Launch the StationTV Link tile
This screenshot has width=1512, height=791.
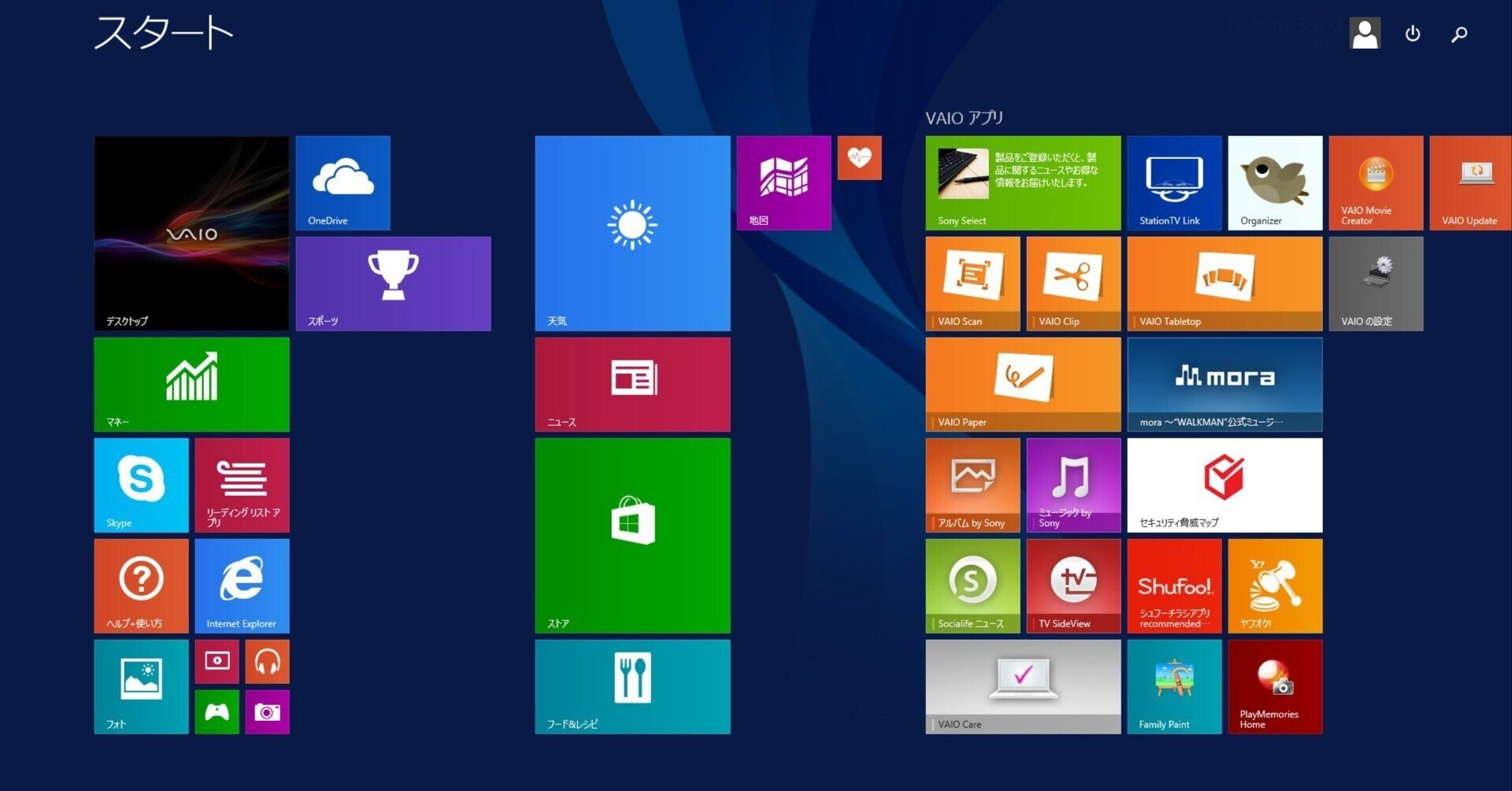click(1174, 183)
